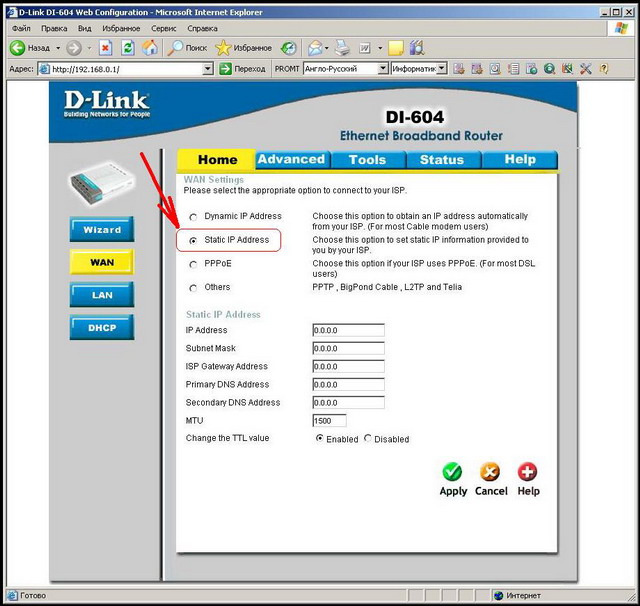This screenshot has width=640, height=606.
Task: Select the PPPoE radio button
Action: coord(194,265)
